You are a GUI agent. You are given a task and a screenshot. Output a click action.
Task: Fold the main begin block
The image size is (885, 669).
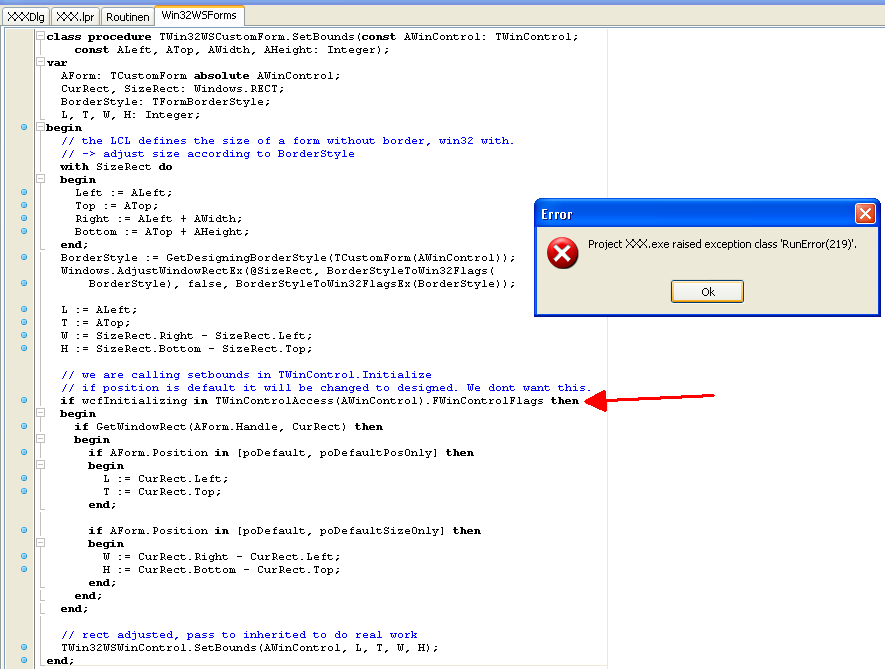coord(39,128)
